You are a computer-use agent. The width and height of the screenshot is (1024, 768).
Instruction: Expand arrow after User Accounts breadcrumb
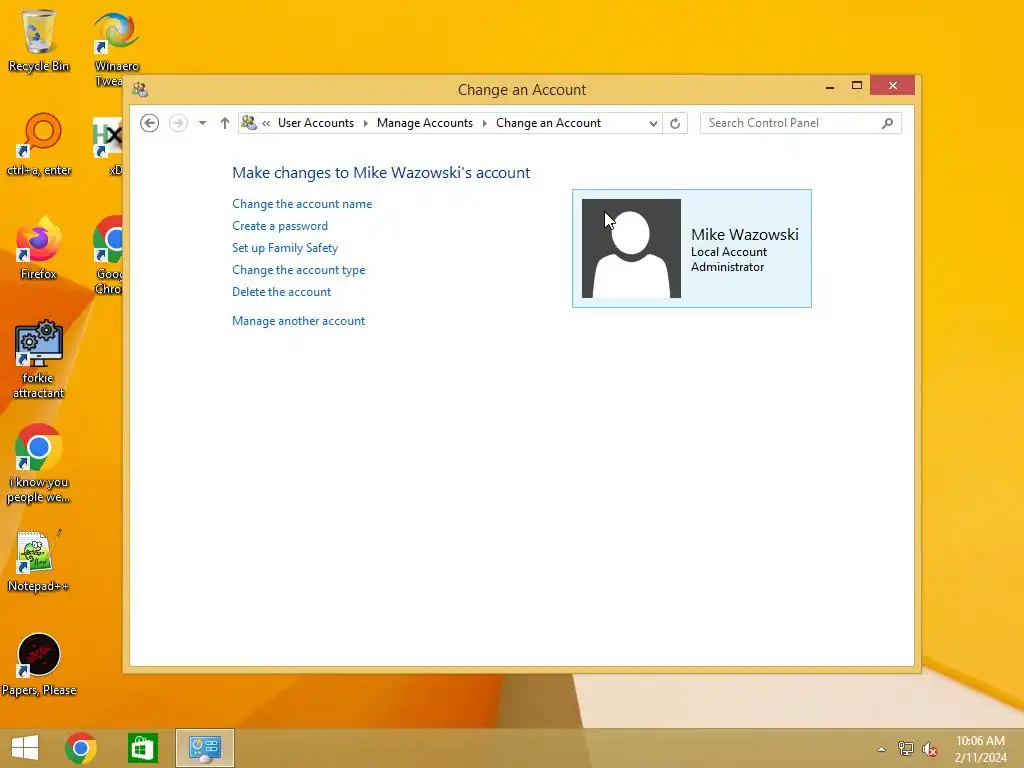tap(366, 123)
